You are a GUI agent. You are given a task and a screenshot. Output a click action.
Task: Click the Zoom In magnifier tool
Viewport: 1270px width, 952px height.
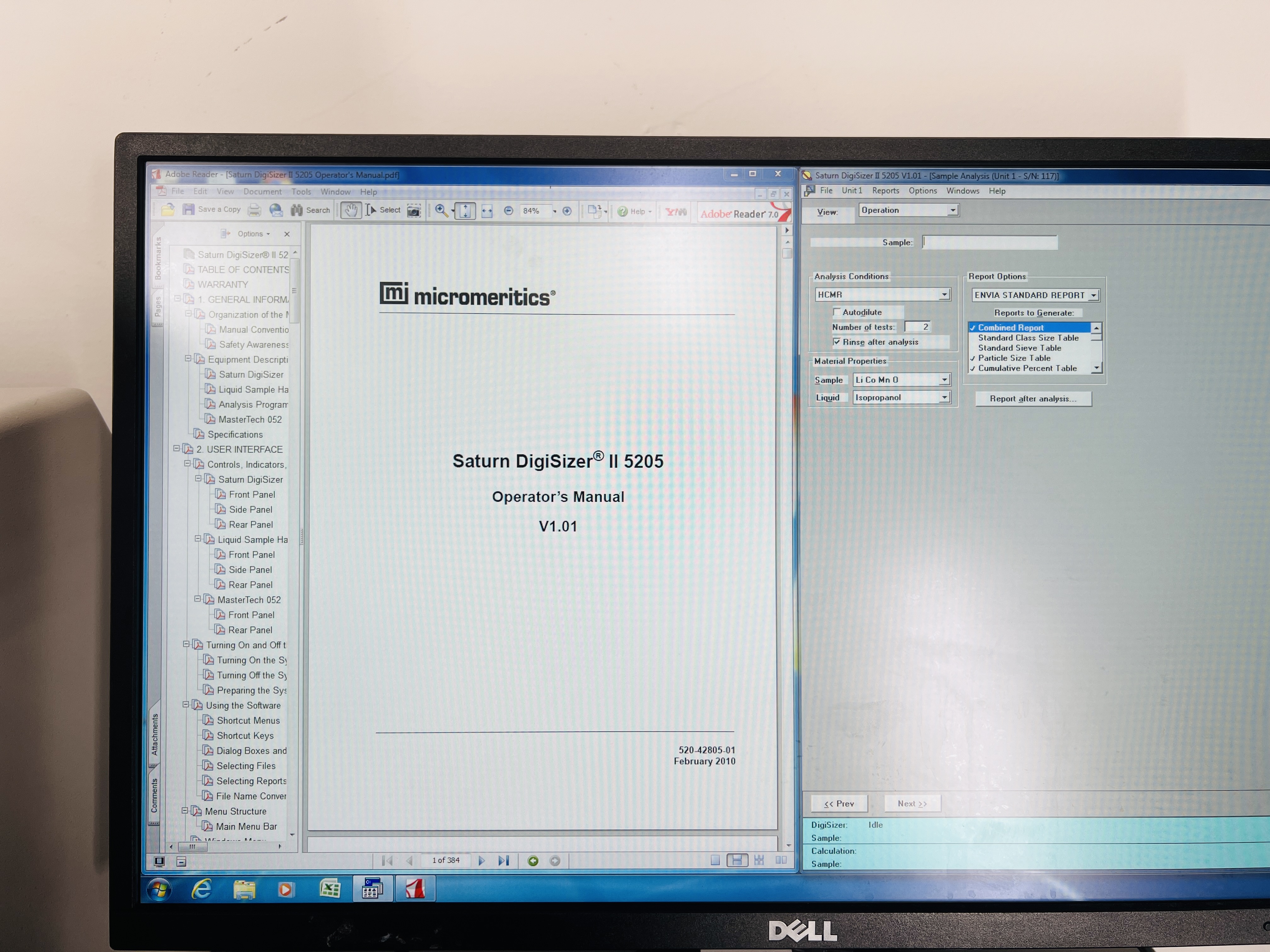pyautogui.click(x=441, y=211)
